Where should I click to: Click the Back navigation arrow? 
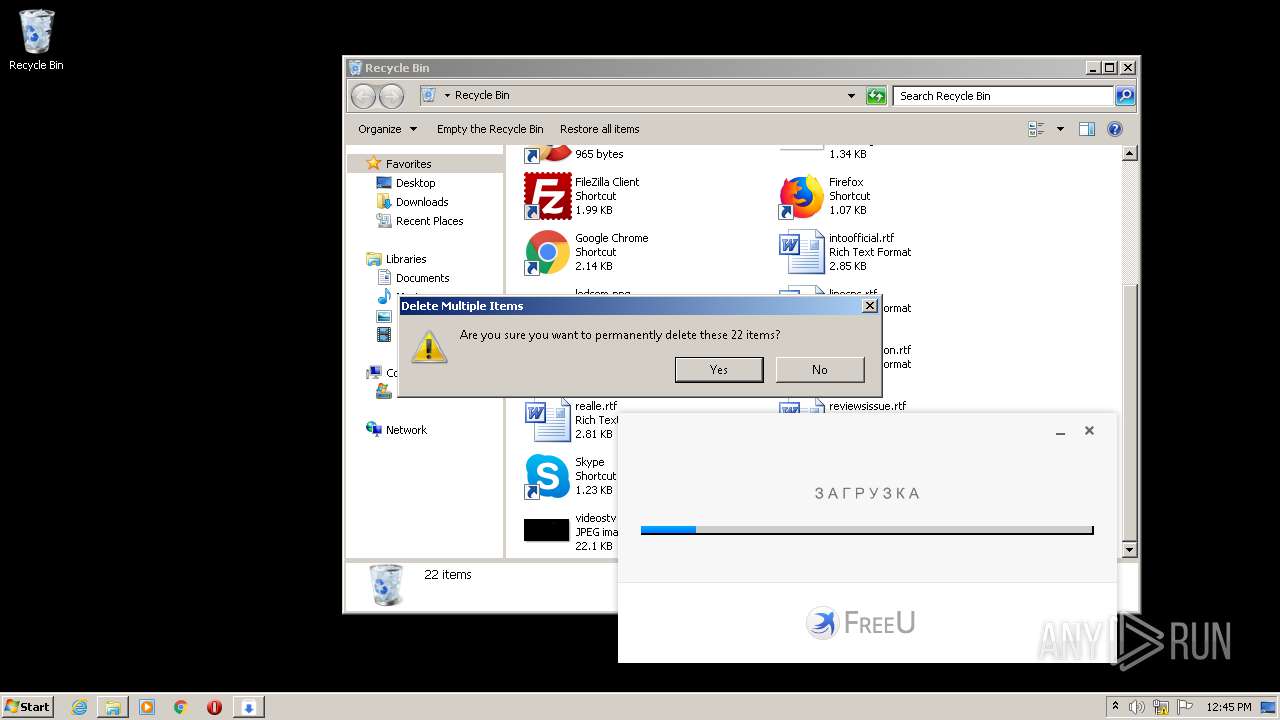363,96
